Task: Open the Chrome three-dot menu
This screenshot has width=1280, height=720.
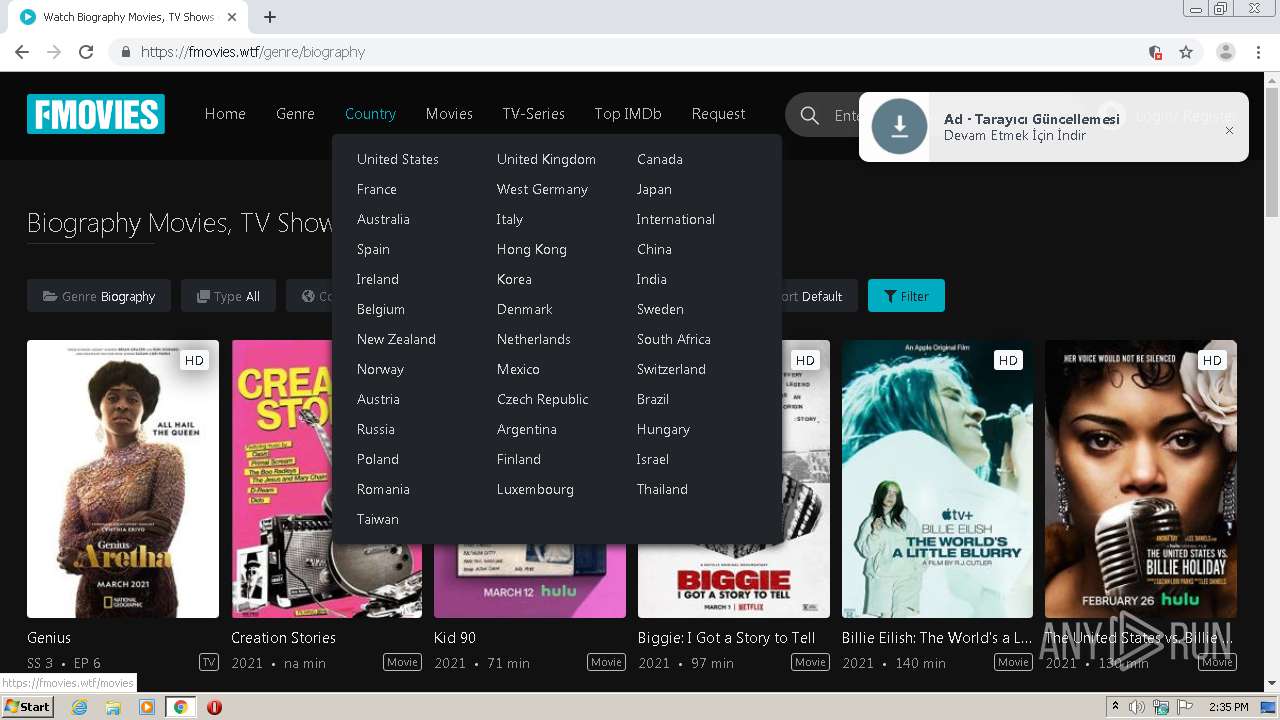Action: 1258,52
